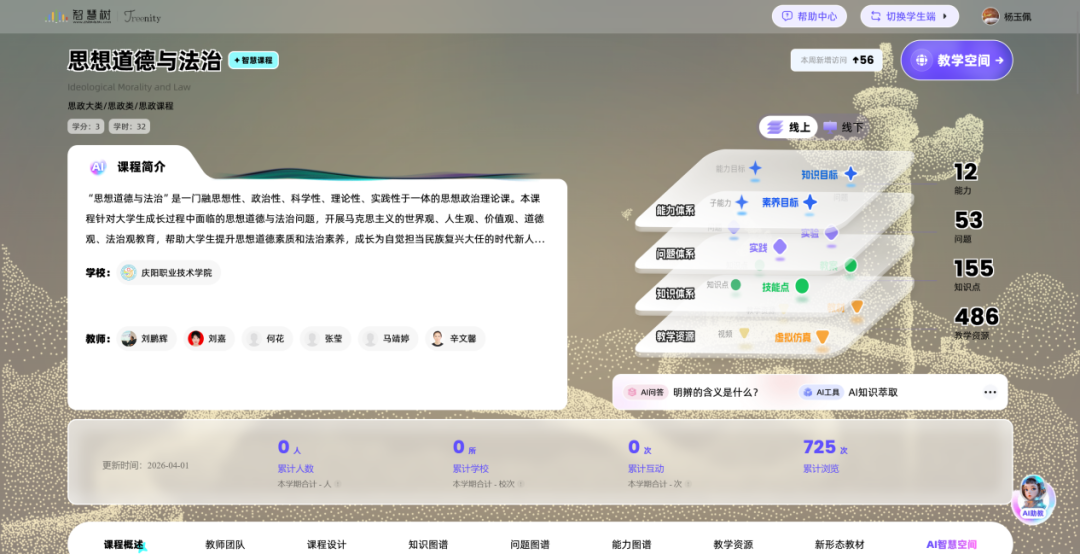The width and height of the screenshot is (1080, 554).
Task: Click info icon next to 本学期合计 - 校次
Action: (521, 484)
